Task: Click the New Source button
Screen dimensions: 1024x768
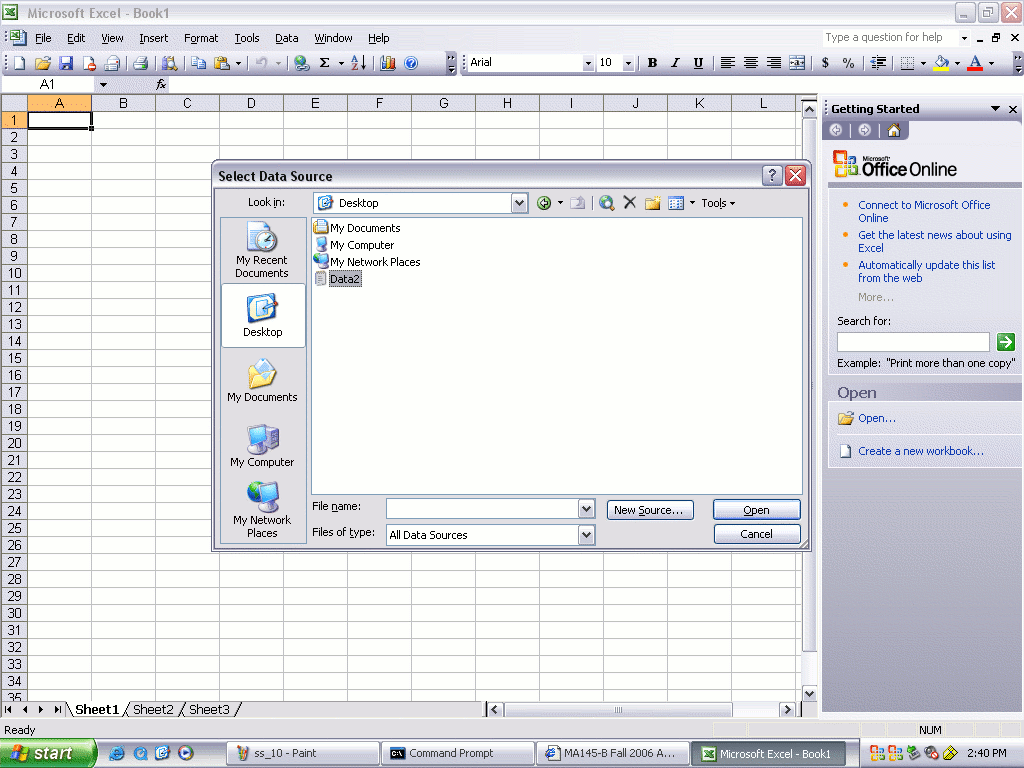Action: pyautogui.click(x=650, y=510)
